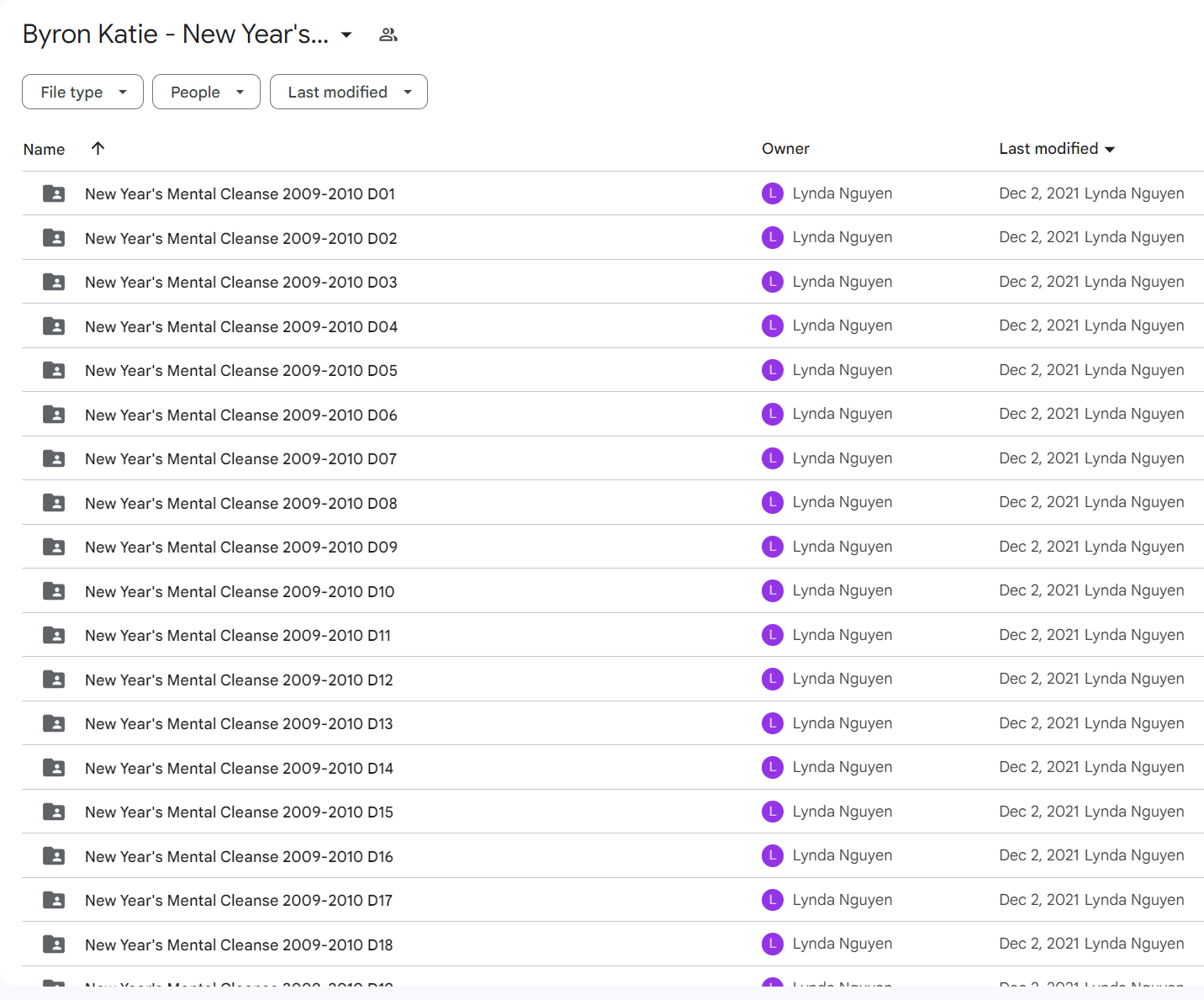The height and width of the screenshot is (1000, 1204).
Task: Click the shared folder icon for D12
Action: click(x=54, y=680)
